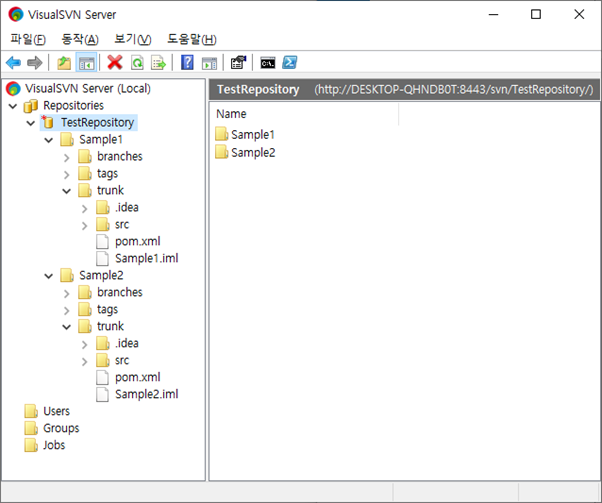The image size is (602, 503).
Task: Collapse the Repositories node
Action: click(x=13, y=106)
